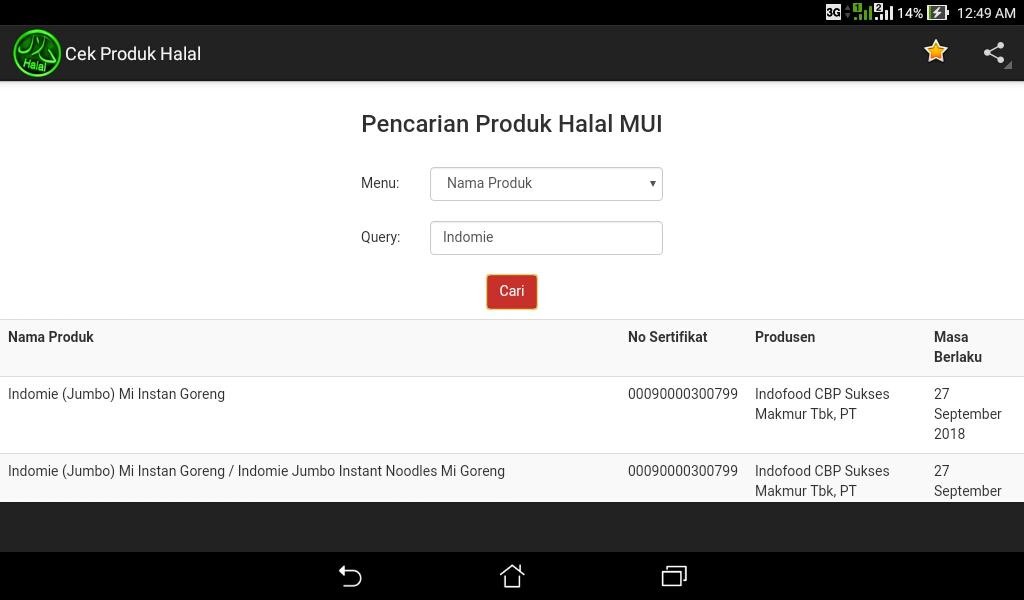Tap the 14% battery percentage

[910, 13]
